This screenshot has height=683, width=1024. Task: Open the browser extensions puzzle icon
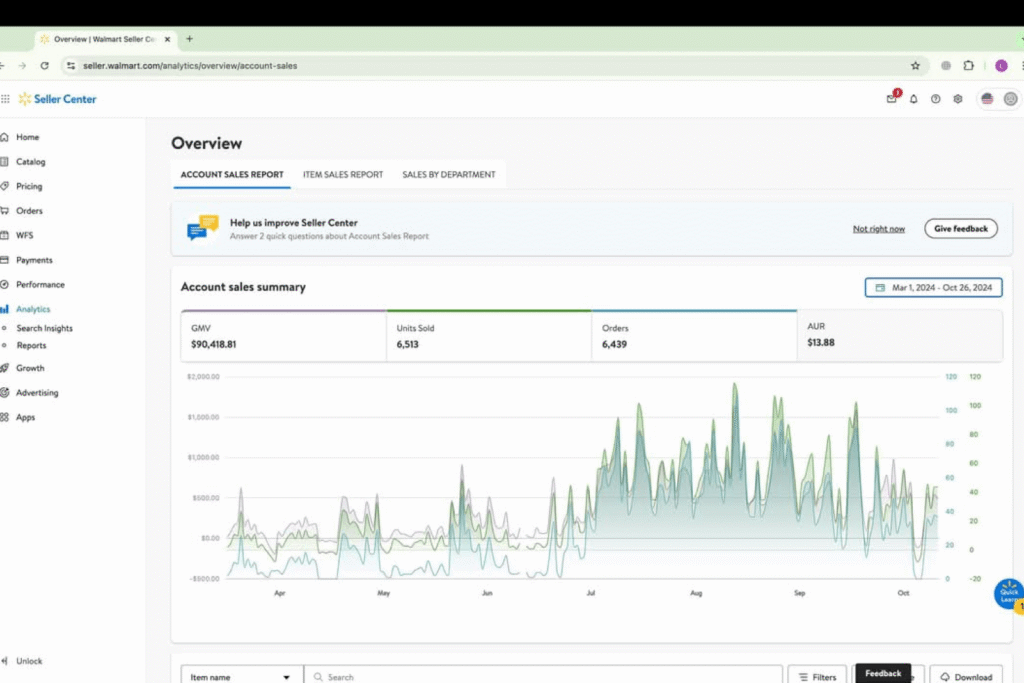pos(968,65)
